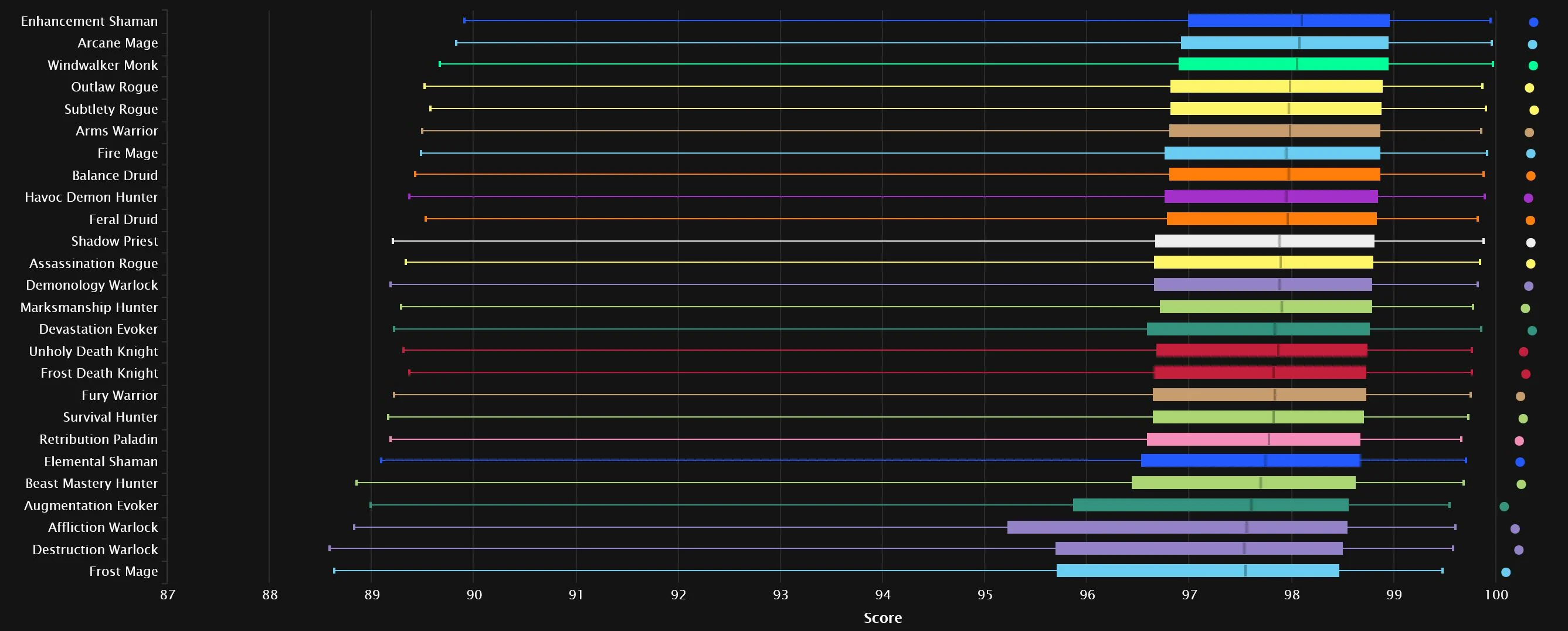Click the Enhancement Shaman outlier dot
This screenshot has height=631, width=1568.
pos(1534,22)
